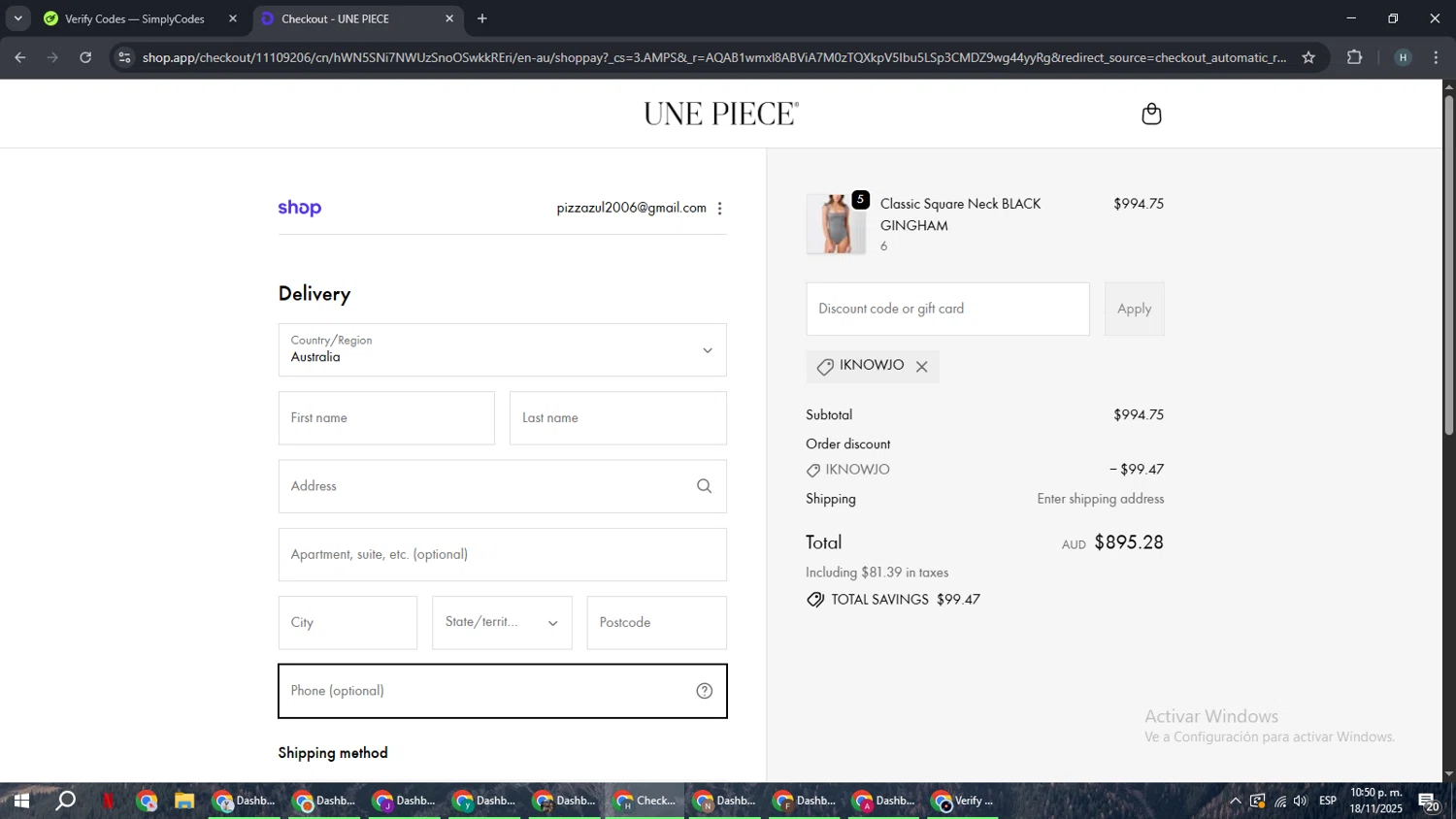Click the swimsuit product thumbnail
Screen dimensions: 1456x819
[836, 223]
